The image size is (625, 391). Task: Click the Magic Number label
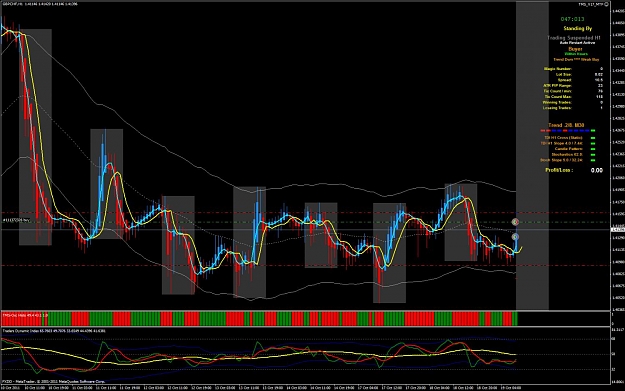point(558,69)
